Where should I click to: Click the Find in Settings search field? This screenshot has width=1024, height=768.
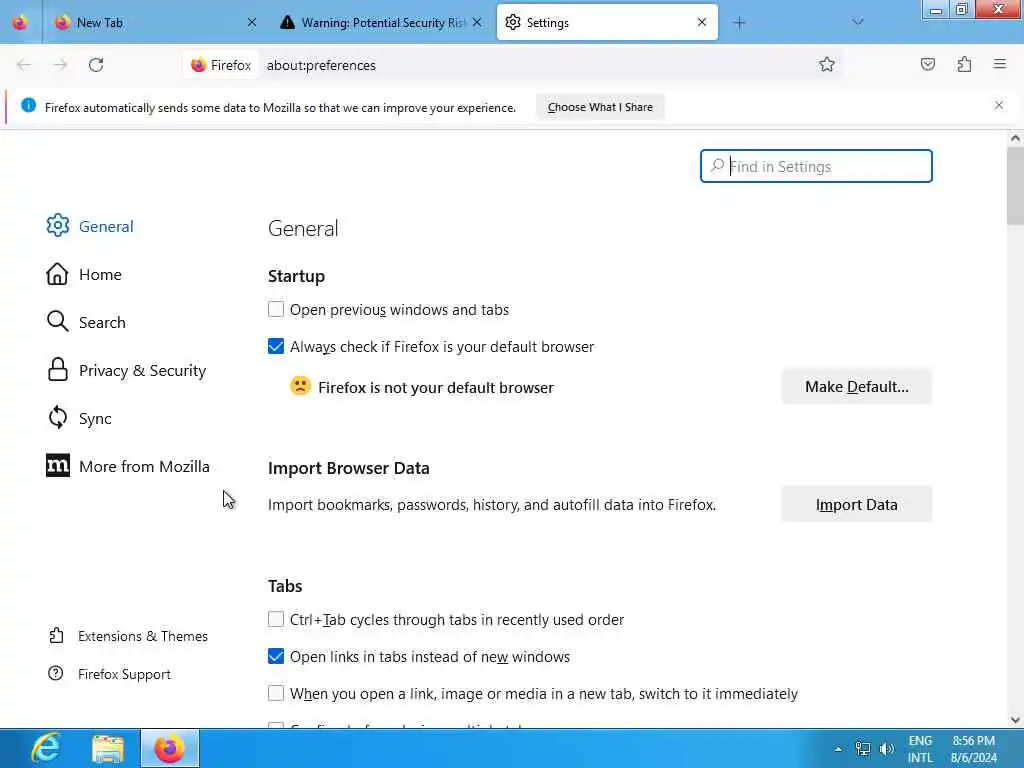point(816,167)
